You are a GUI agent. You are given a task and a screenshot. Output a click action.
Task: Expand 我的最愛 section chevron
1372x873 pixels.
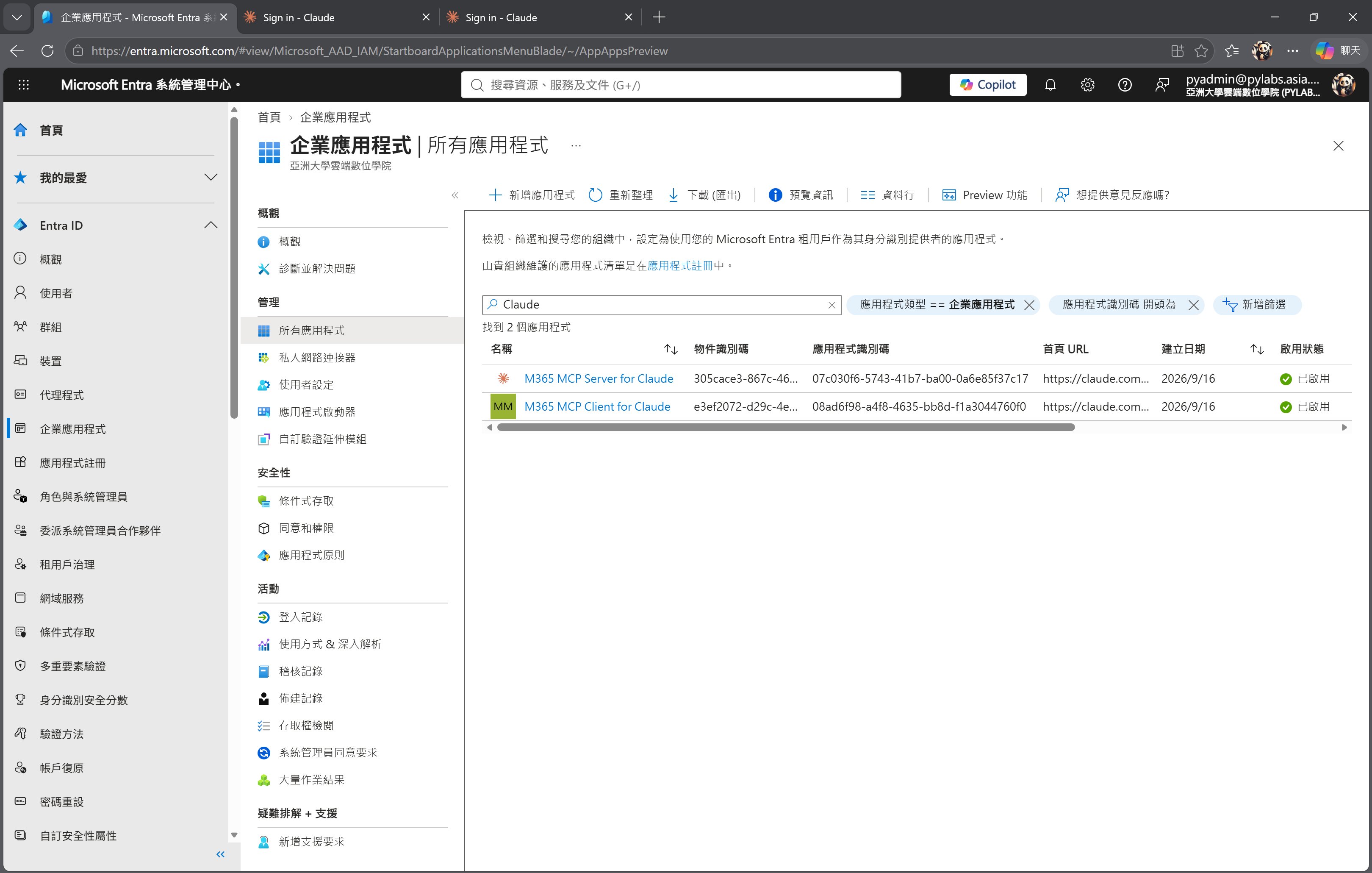pyautogui.click(x=210, y=177)
